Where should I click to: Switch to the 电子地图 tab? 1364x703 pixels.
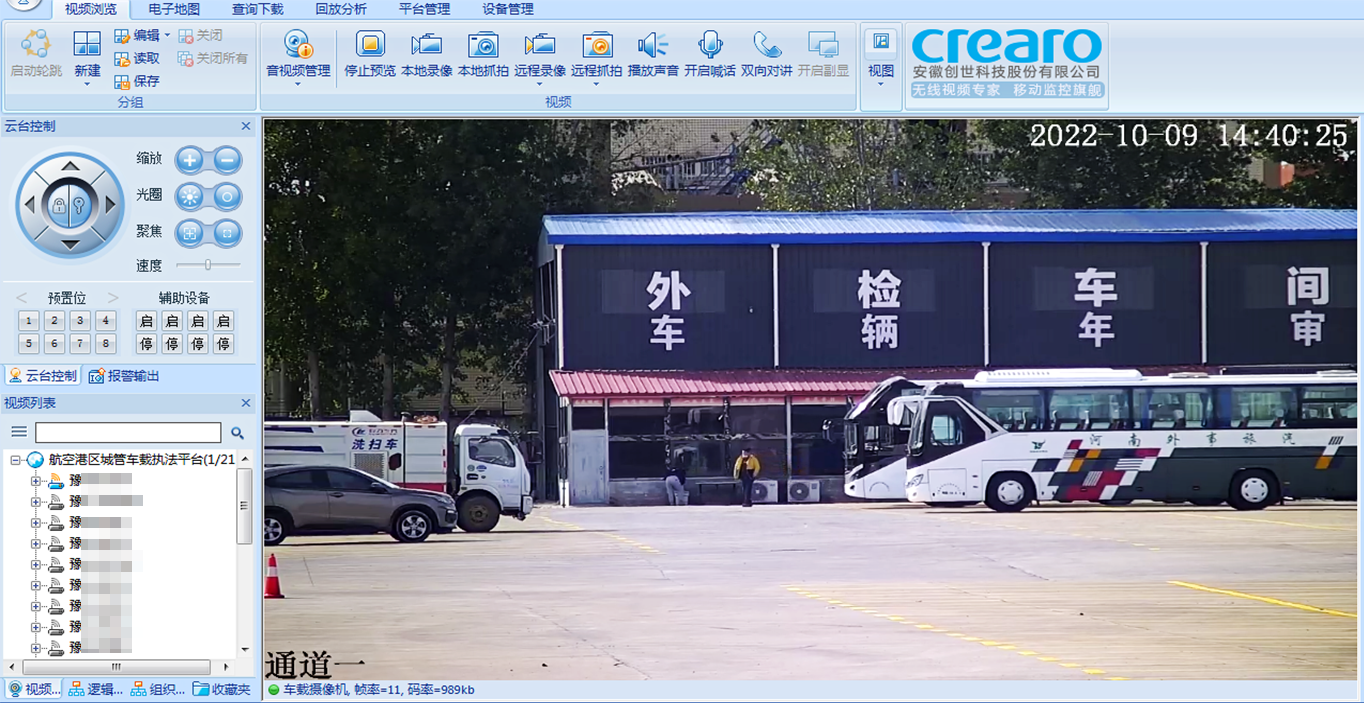tap(174, 9)
